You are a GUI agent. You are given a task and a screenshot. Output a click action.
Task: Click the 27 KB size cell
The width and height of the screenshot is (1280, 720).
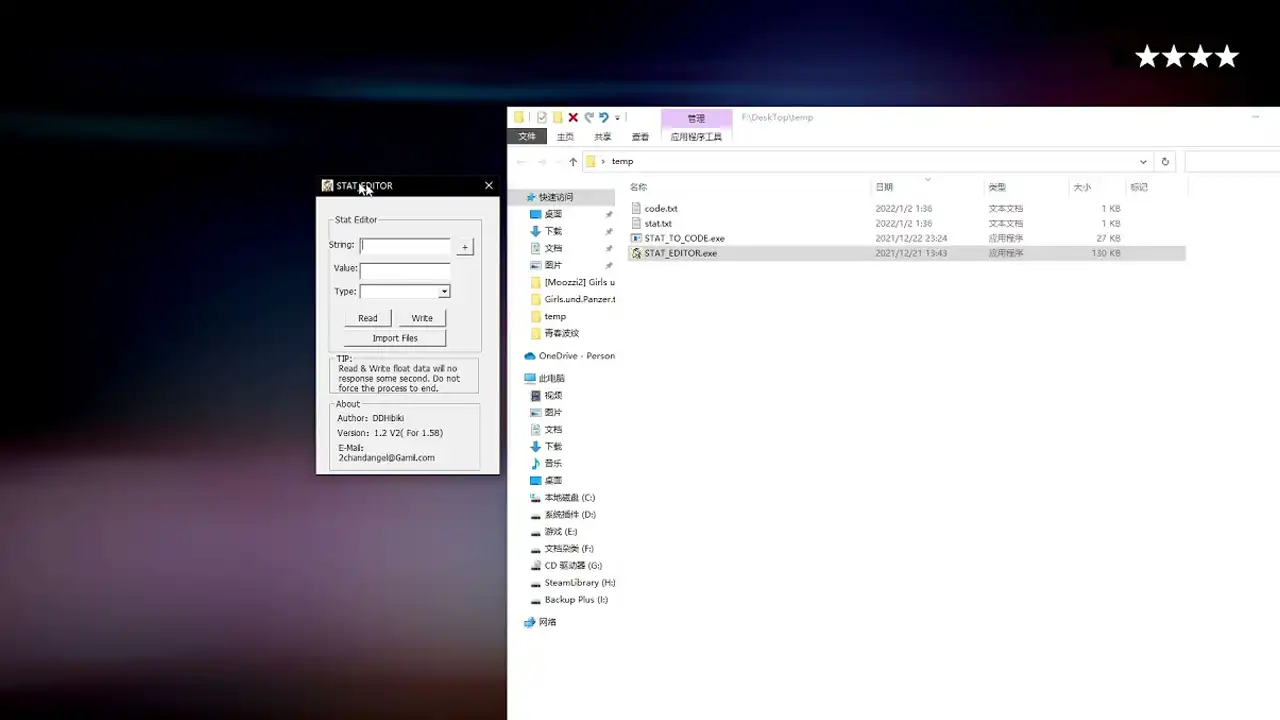click(1108, 238)
